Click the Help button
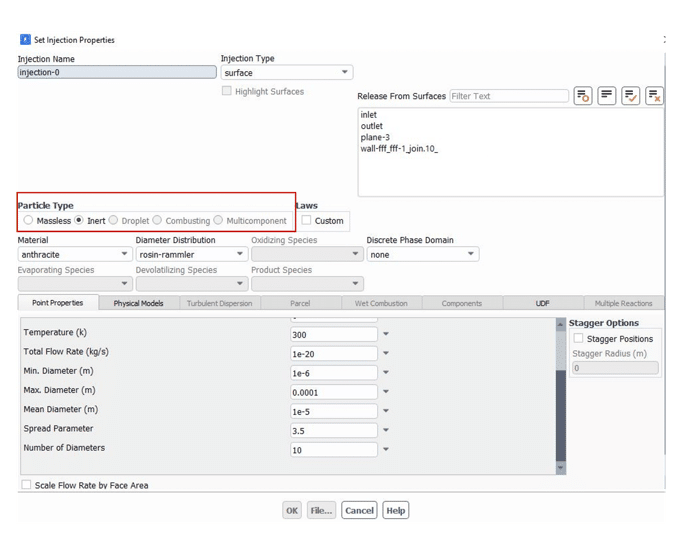The width and height of the screenshot is (689, 540). coord(396,510)
